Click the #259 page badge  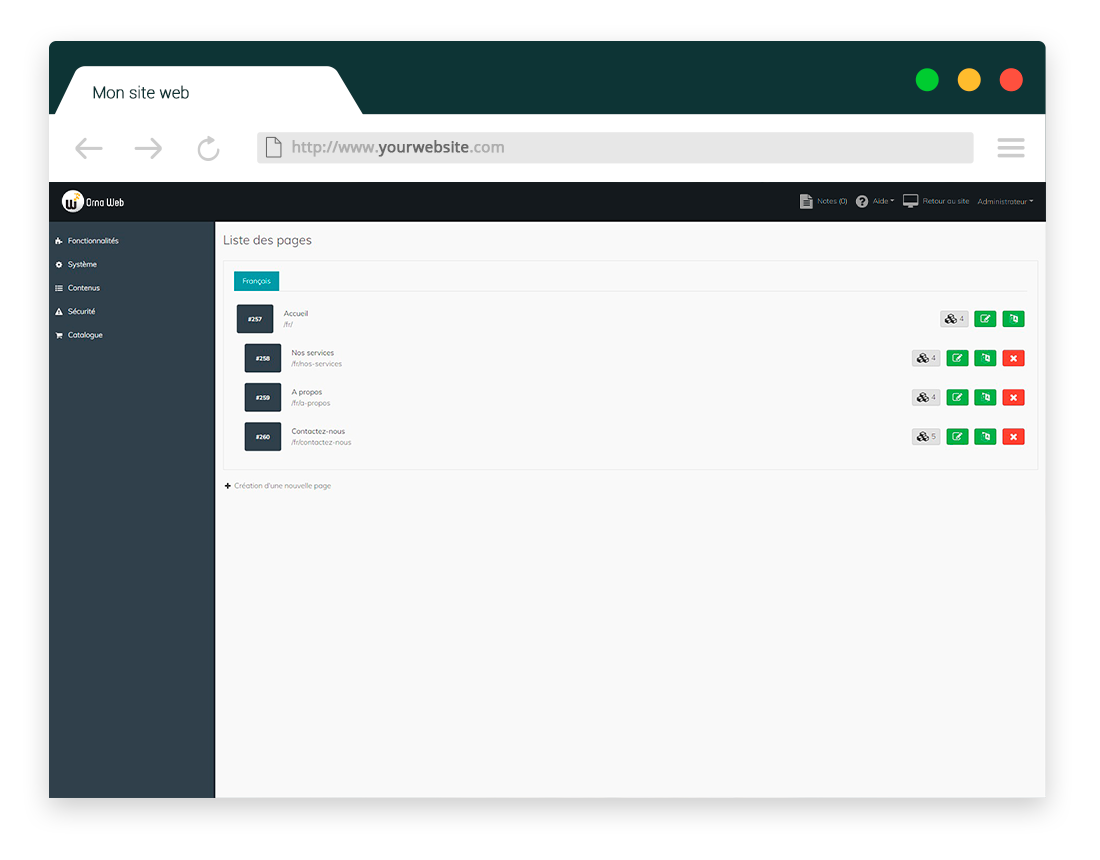click(x=262, y=397)
